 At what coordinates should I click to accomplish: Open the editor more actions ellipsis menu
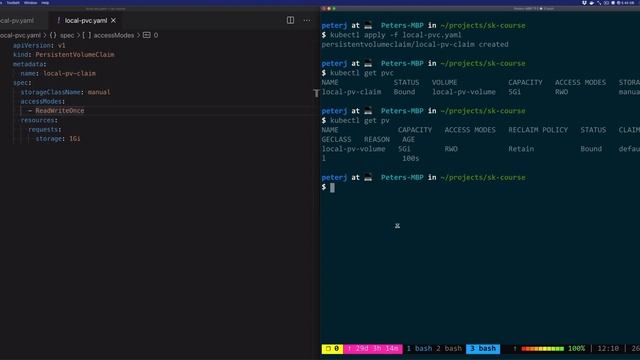coord(307,20)
